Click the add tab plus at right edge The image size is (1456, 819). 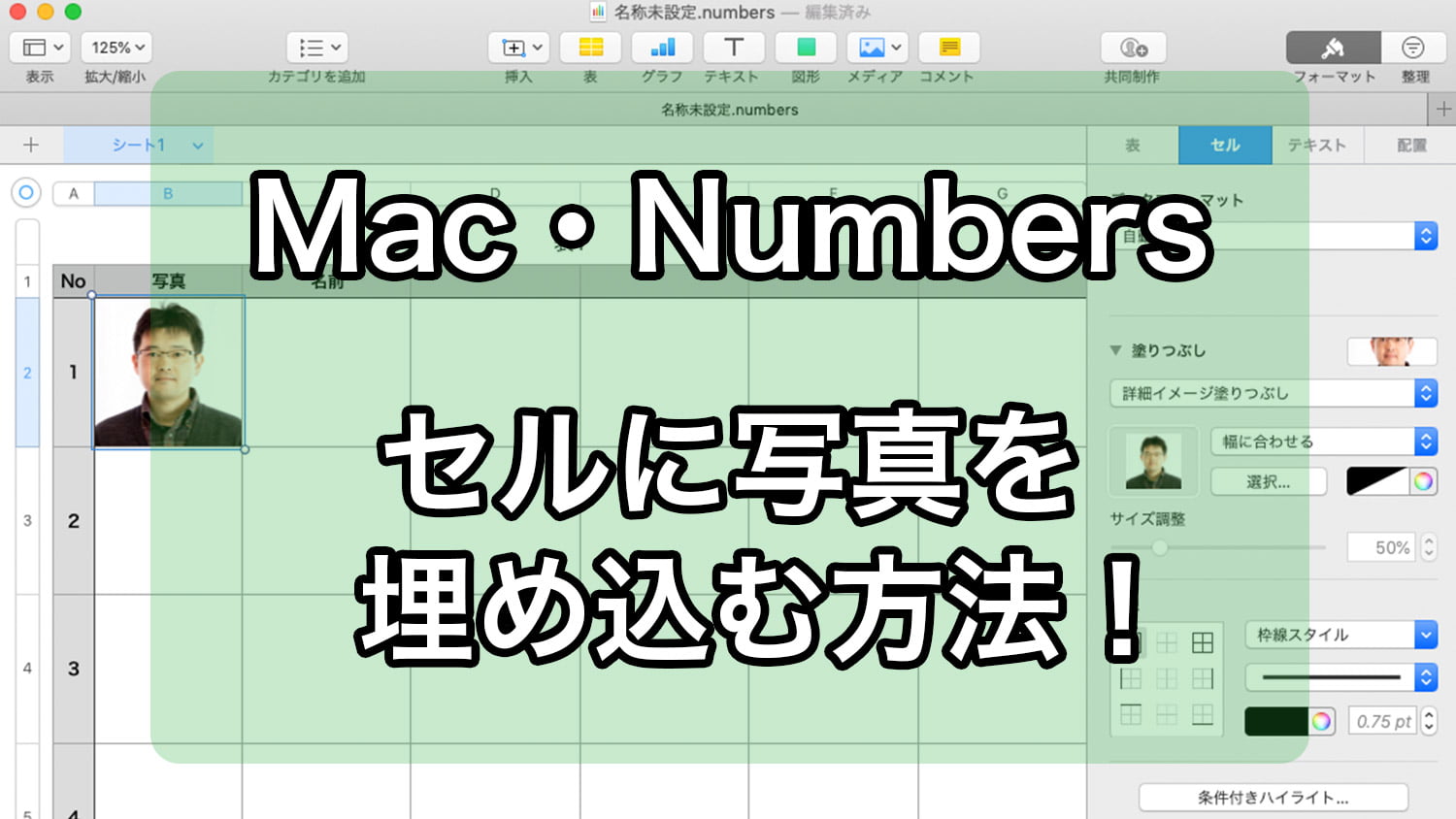pyautogui.click(x=1443, y=110)
